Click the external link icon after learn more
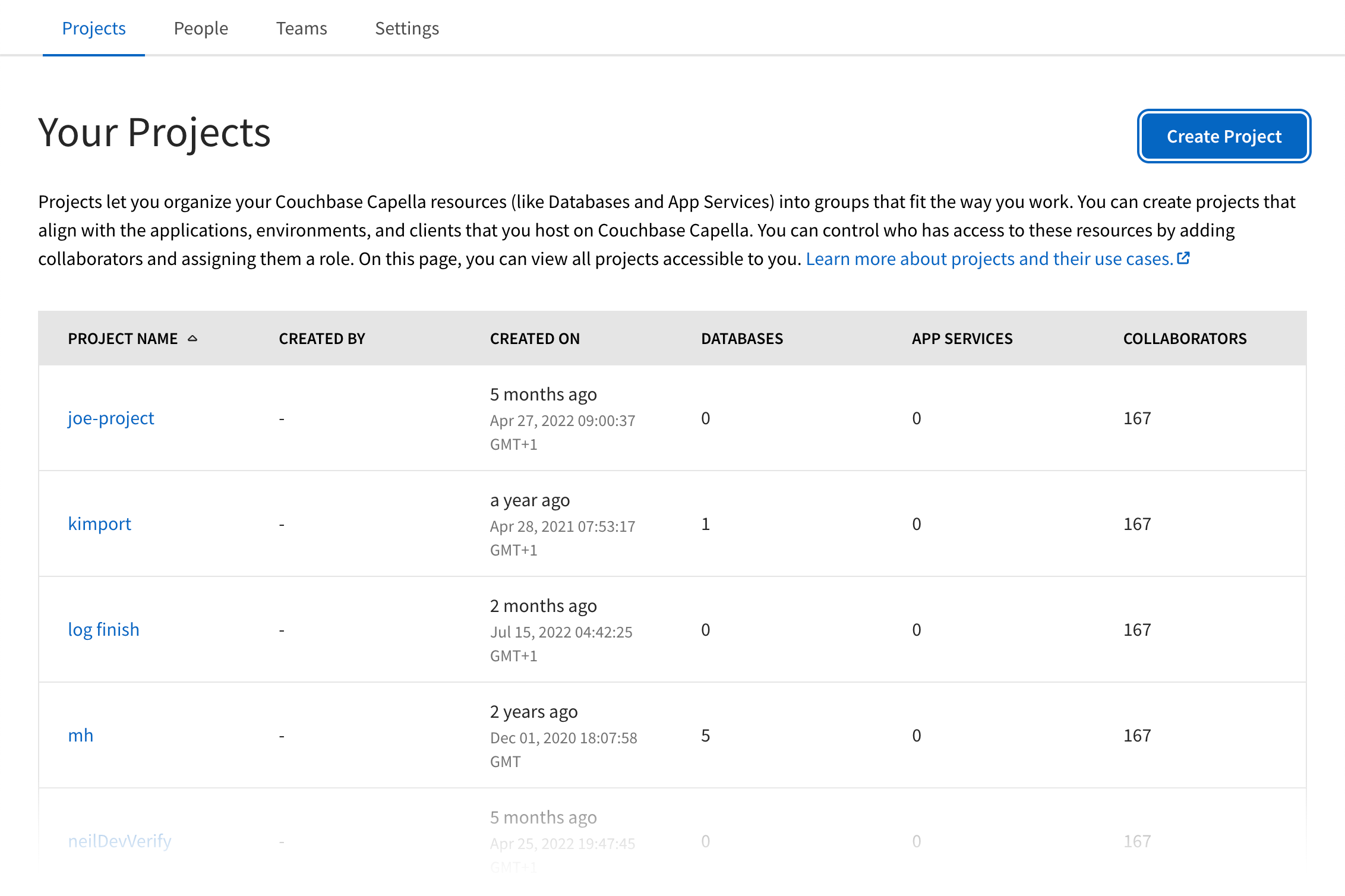This screenshot has height=896, width=1345. [1184, 258]
